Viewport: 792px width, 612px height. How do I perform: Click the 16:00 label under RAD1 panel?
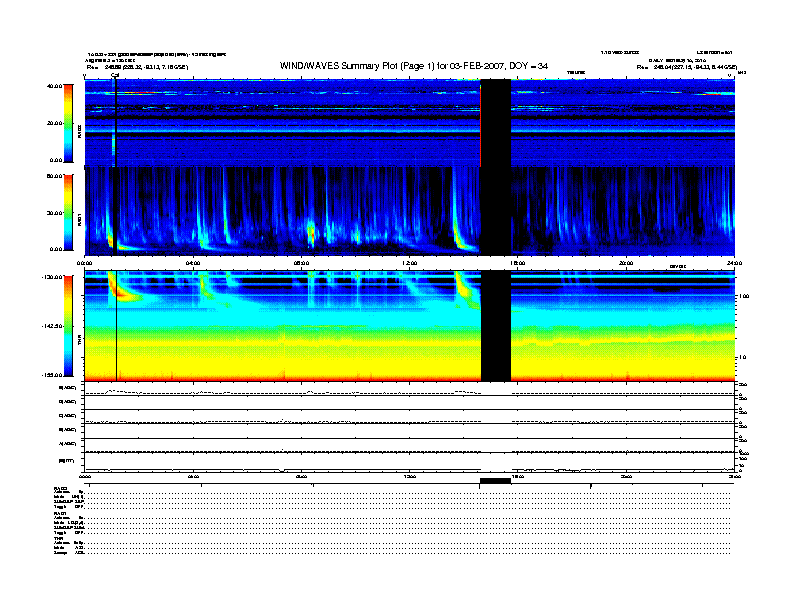click(518, 263)
